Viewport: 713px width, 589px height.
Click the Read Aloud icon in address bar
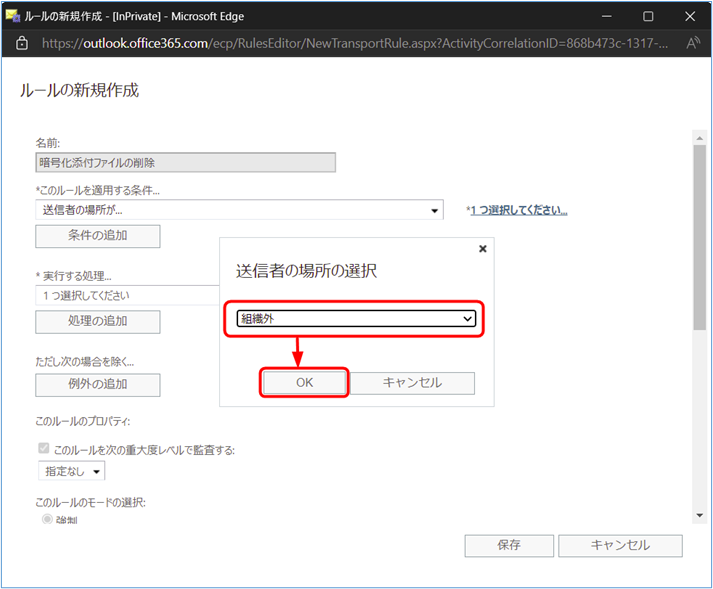pyautogui.click(x=693, y=43)
